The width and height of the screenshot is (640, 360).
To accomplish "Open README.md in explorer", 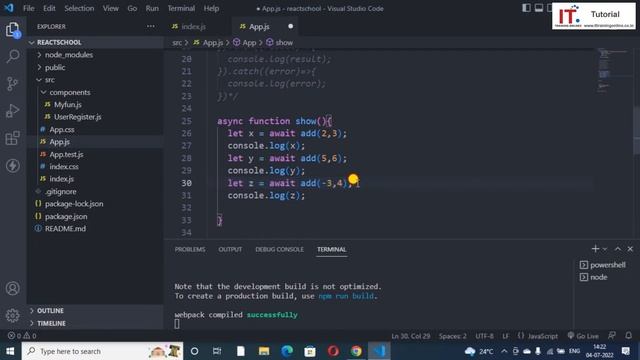I will pos(95,229).
